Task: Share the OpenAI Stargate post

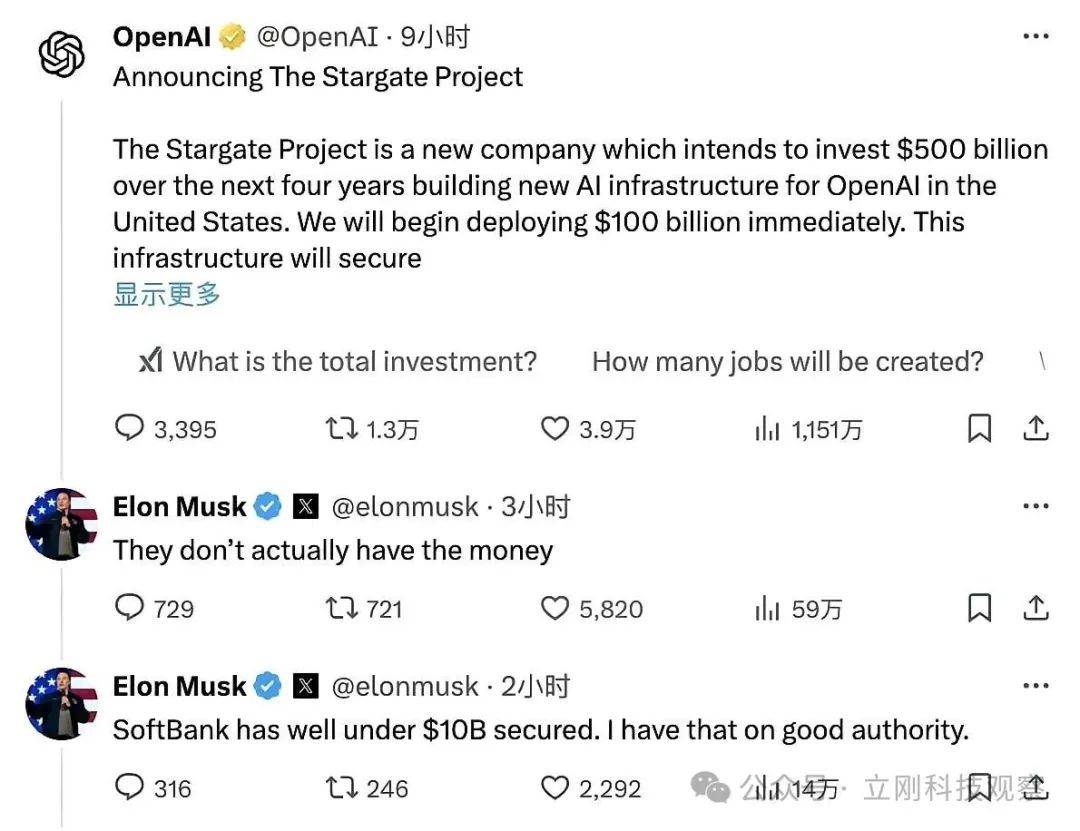Action: (1035, 429)
